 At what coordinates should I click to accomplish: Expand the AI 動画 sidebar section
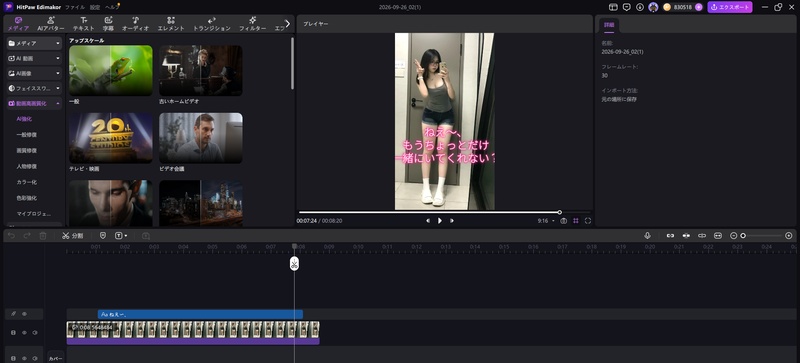(x=34, y=58)
